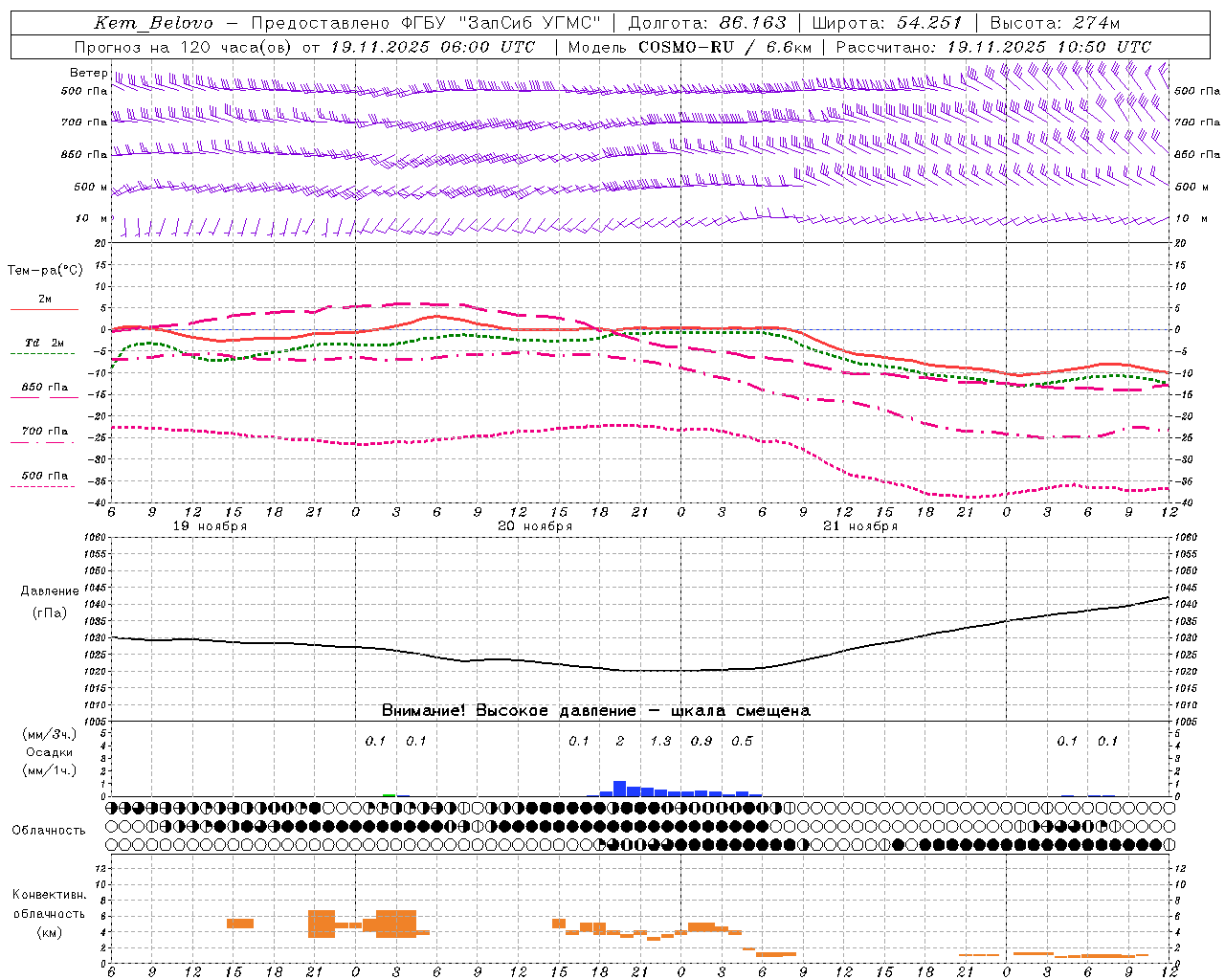Click the Td 2м dew point legend entry
The image size is (1225, 980).
pos(44,343)
